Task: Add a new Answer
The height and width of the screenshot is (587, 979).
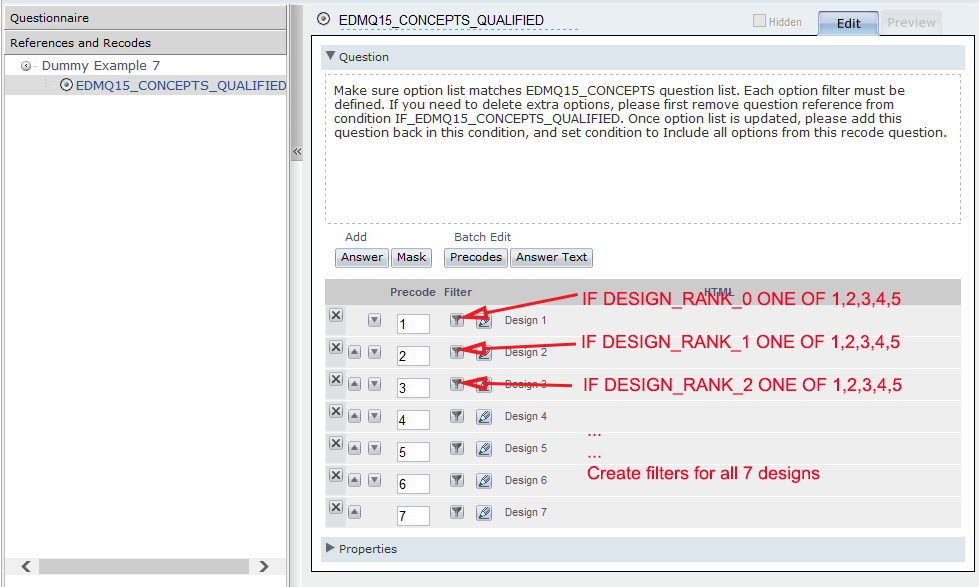Action: pos(362,257)
